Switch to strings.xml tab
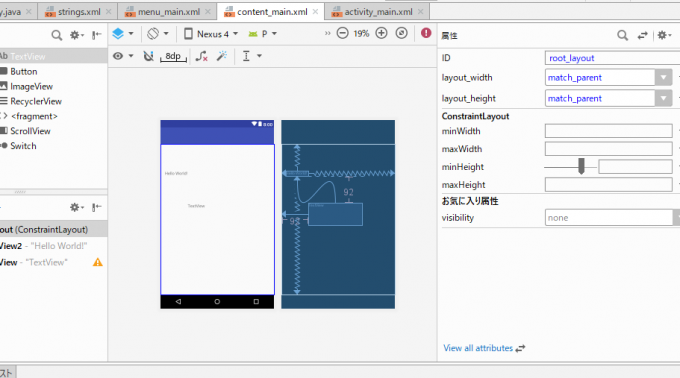 [x=78, y=12]
